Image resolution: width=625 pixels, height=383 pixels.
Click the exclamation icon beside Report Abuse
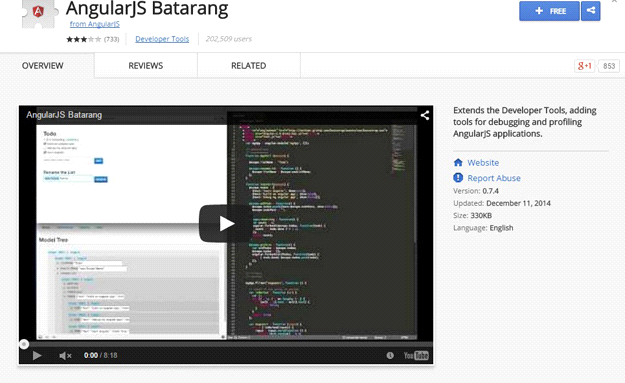point(458,178)
